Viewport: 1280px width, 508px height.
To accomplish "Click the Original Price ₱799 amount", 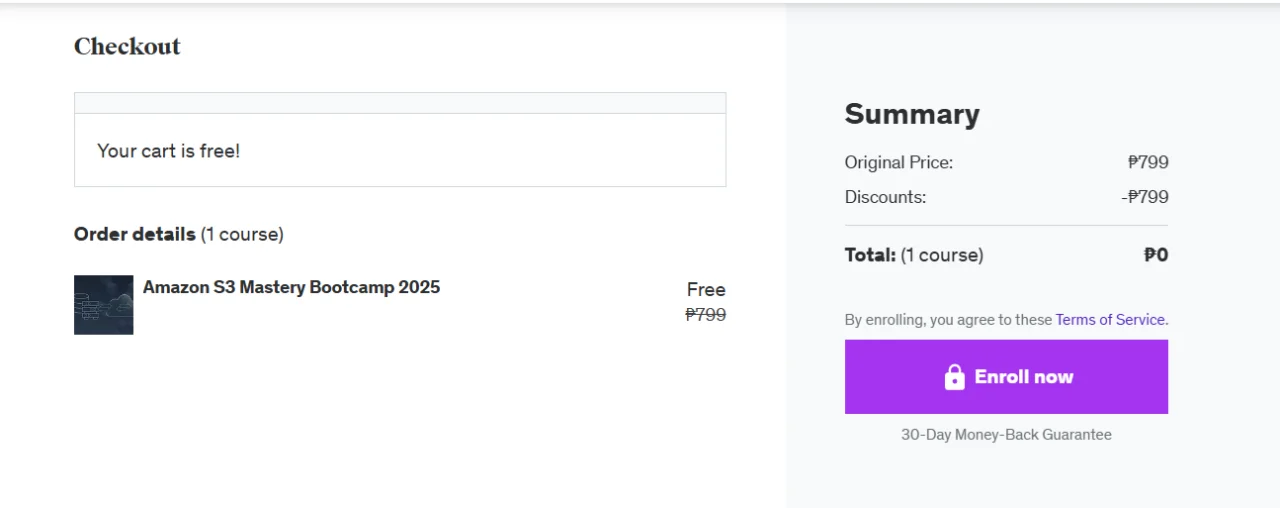I will tap(1148, 162).
